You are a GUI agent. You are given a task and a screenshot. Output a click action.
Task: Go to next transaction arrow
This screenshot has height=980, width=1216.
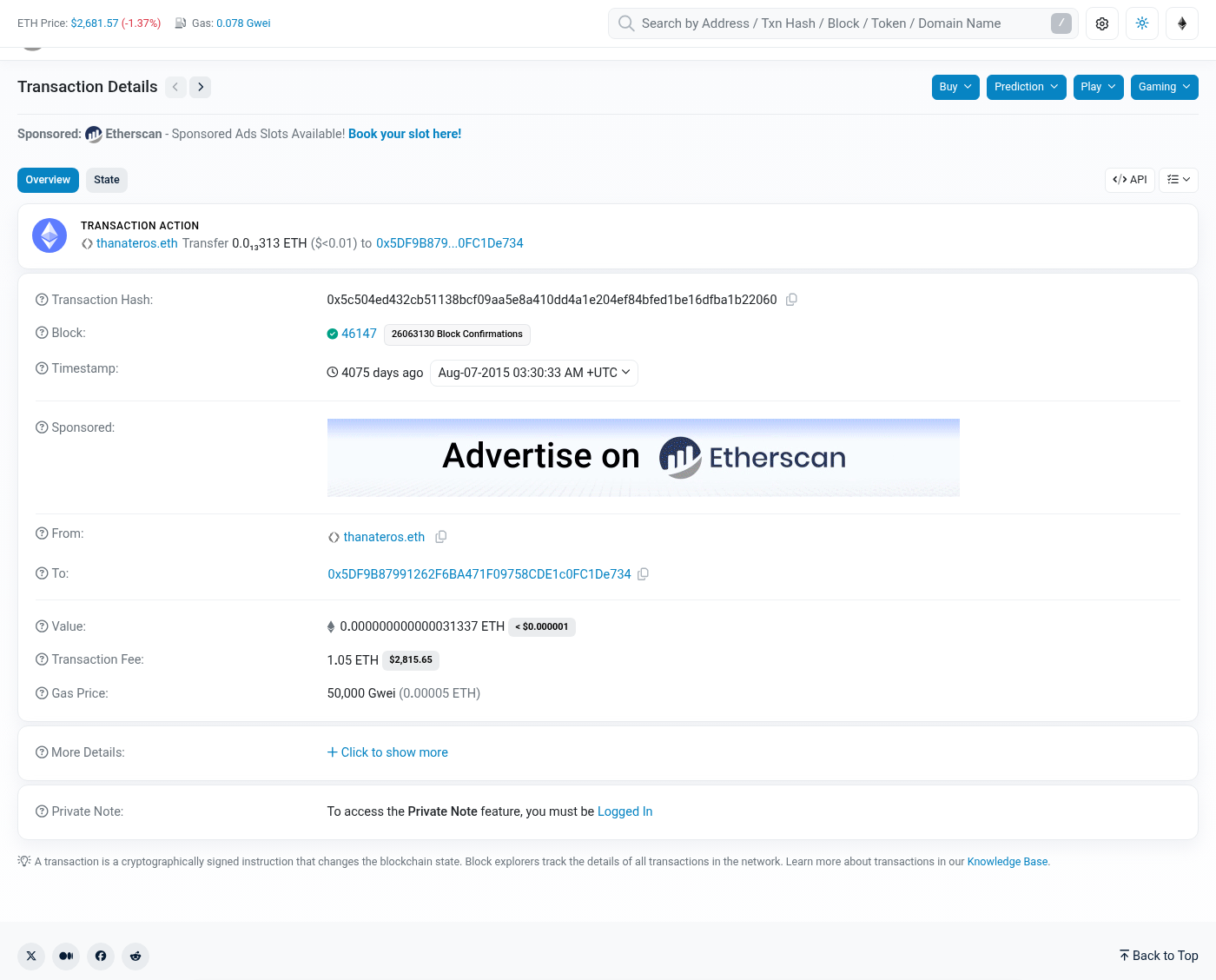tap(201, 87)
